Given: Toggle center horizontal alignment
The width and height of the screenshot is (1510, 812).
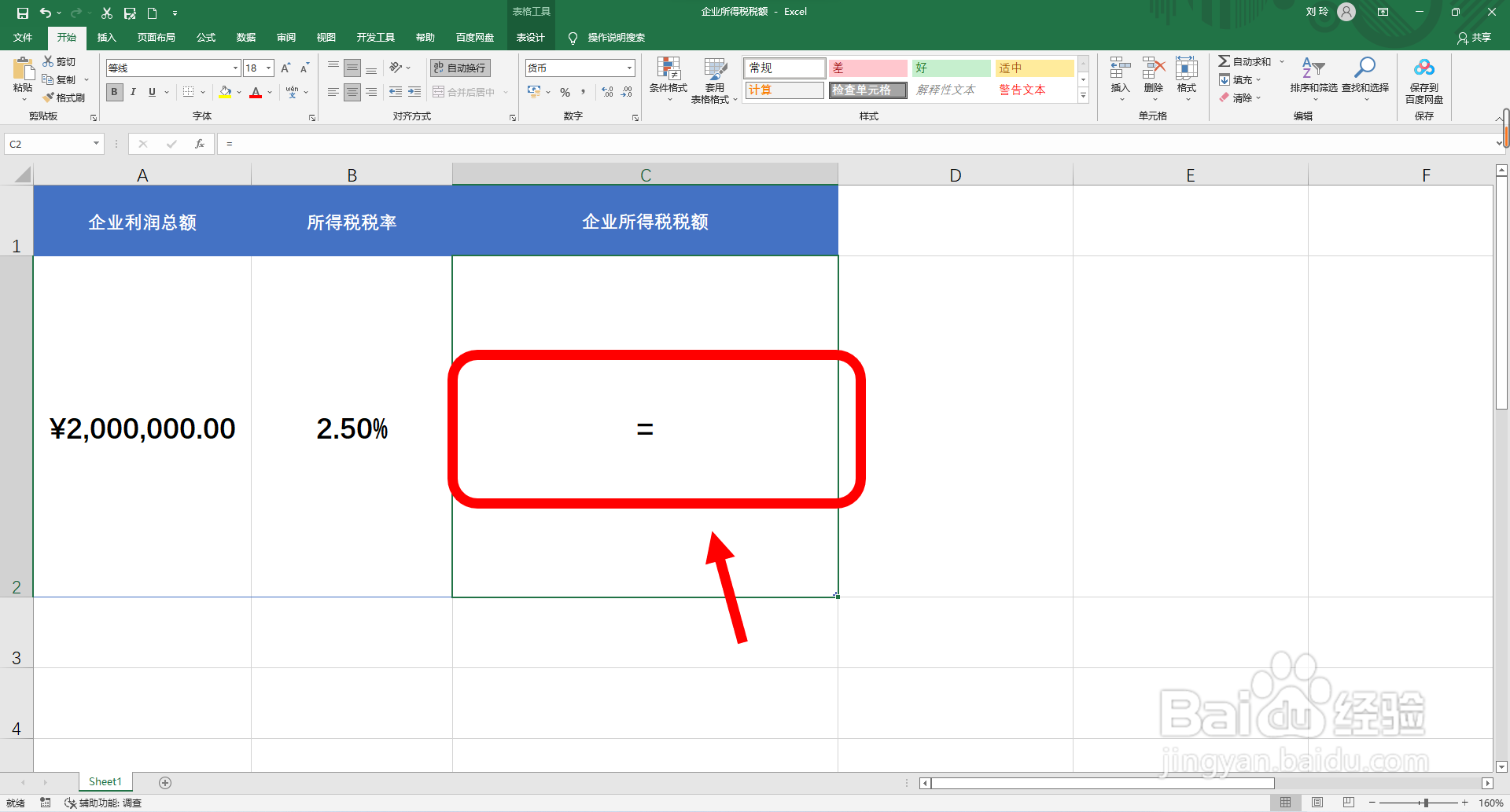Looking at the screenshot, I should [x=352, y=92].
